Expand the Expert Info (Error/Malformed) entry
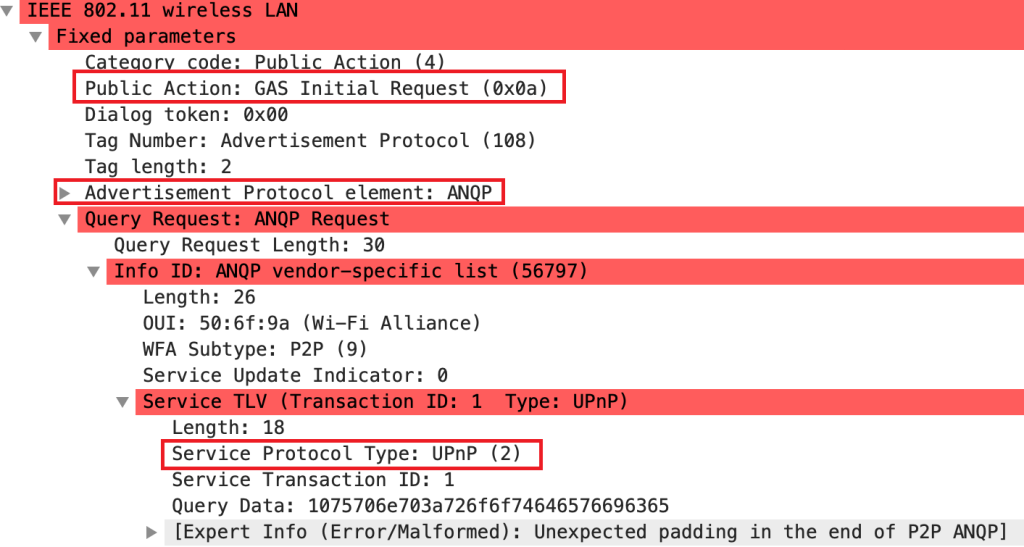Screen dimensions: 1024x547 coord(152,531)
